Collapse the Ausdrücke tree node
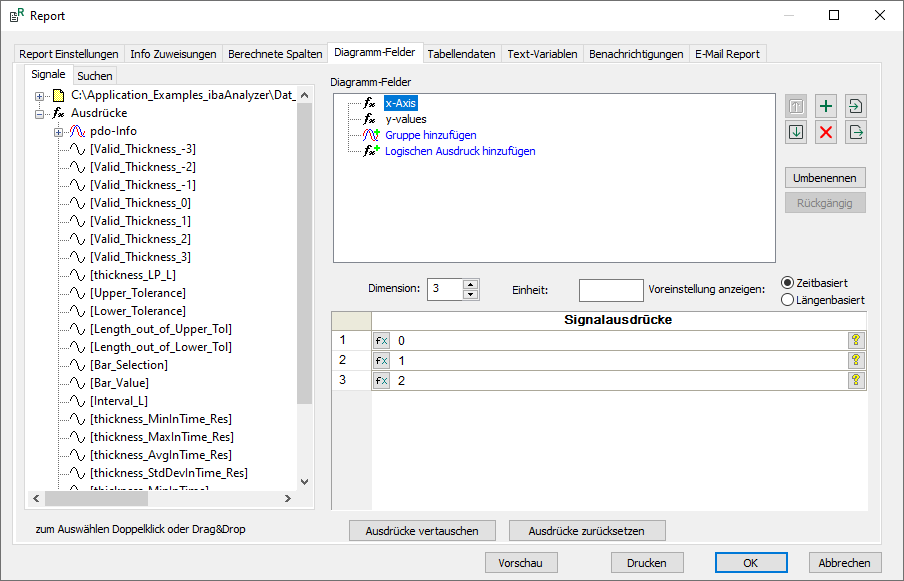Screen dimensions: 904x581 39,114
